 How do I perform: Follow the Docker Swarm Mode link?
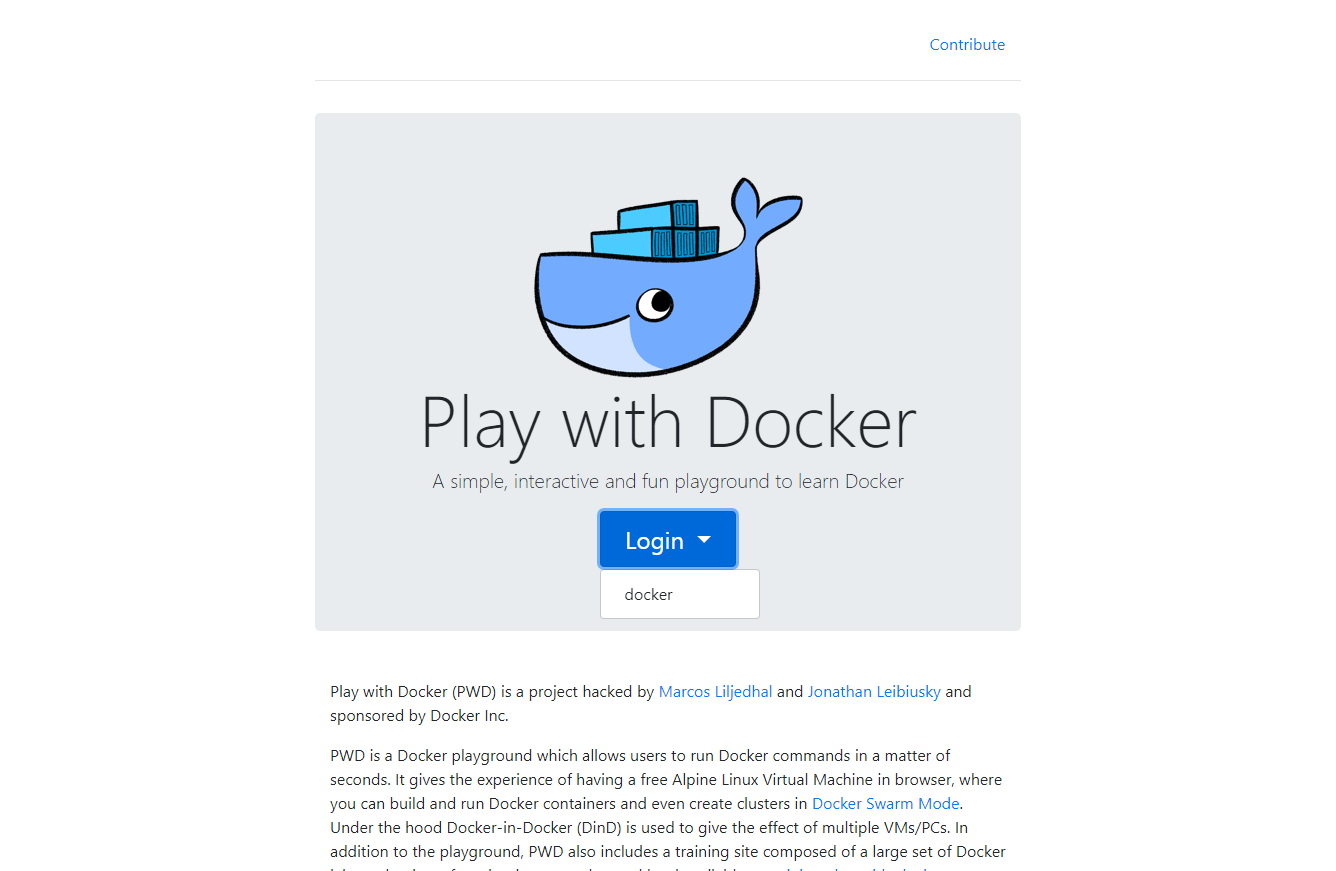click(885, 803)
